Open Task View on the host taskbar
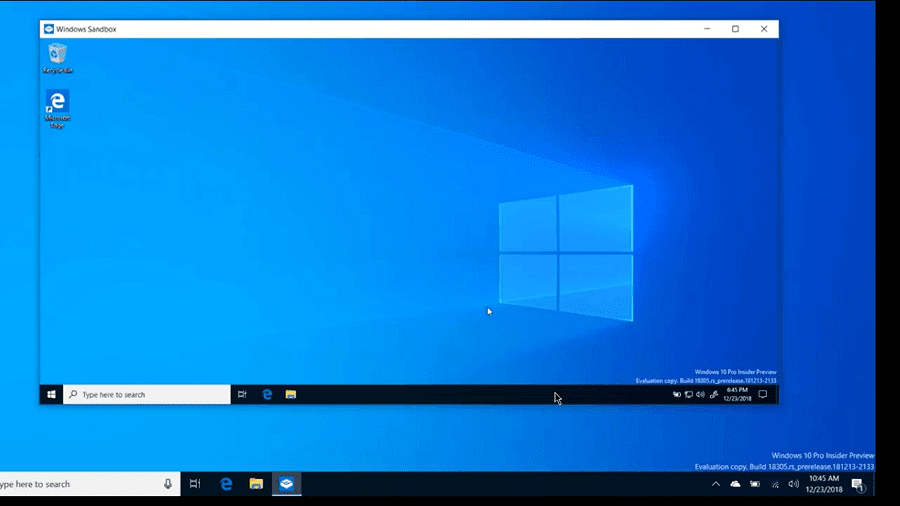This screenshot has height=506, width=900. [195, 484]
